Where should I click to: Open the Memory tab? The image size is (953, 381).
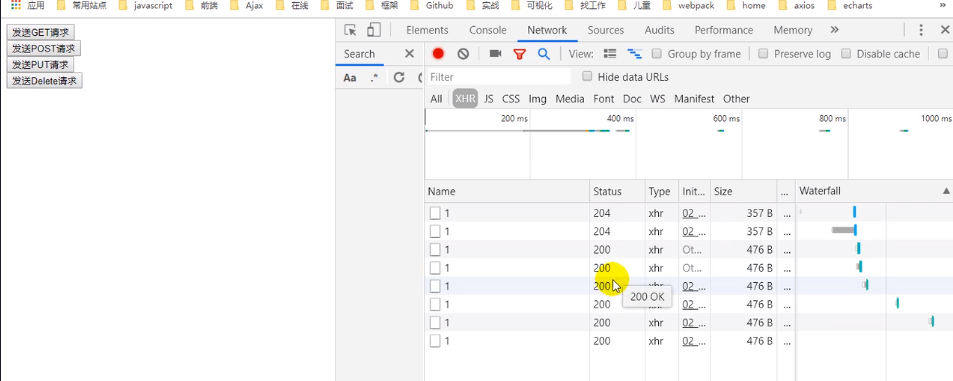tap(793, 30)
